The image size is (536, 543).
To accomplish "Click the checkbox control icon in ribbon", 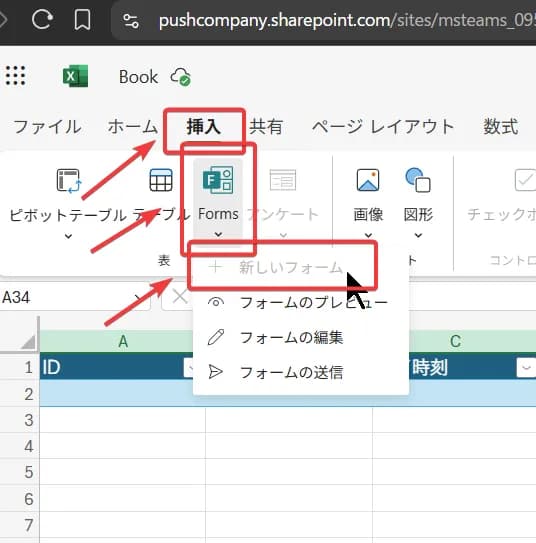I will 525,180.
